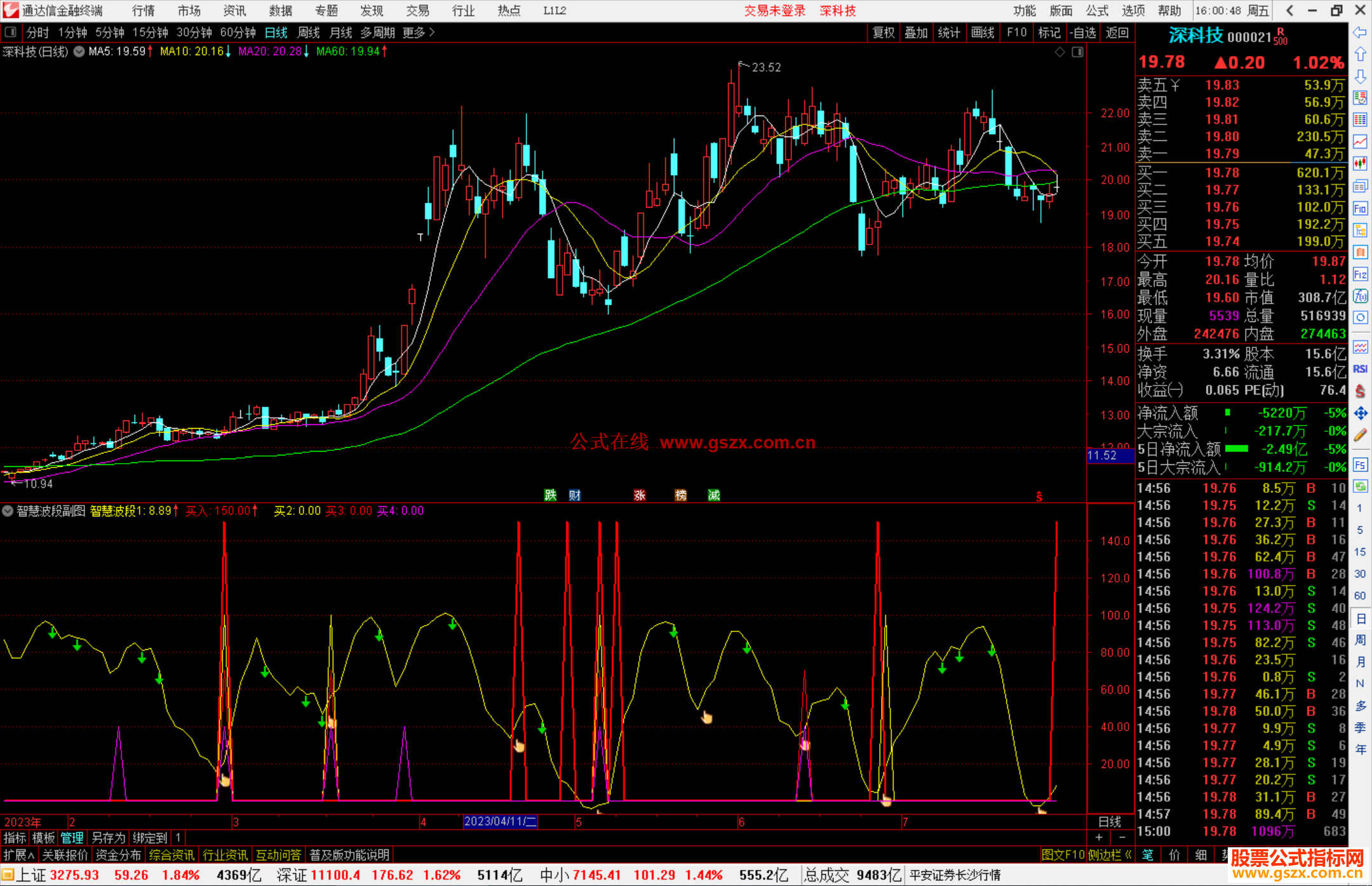The width and height of the screenshot is (1372, 886).
Task: Switch to the 周线 period tab
Action: 308,32
